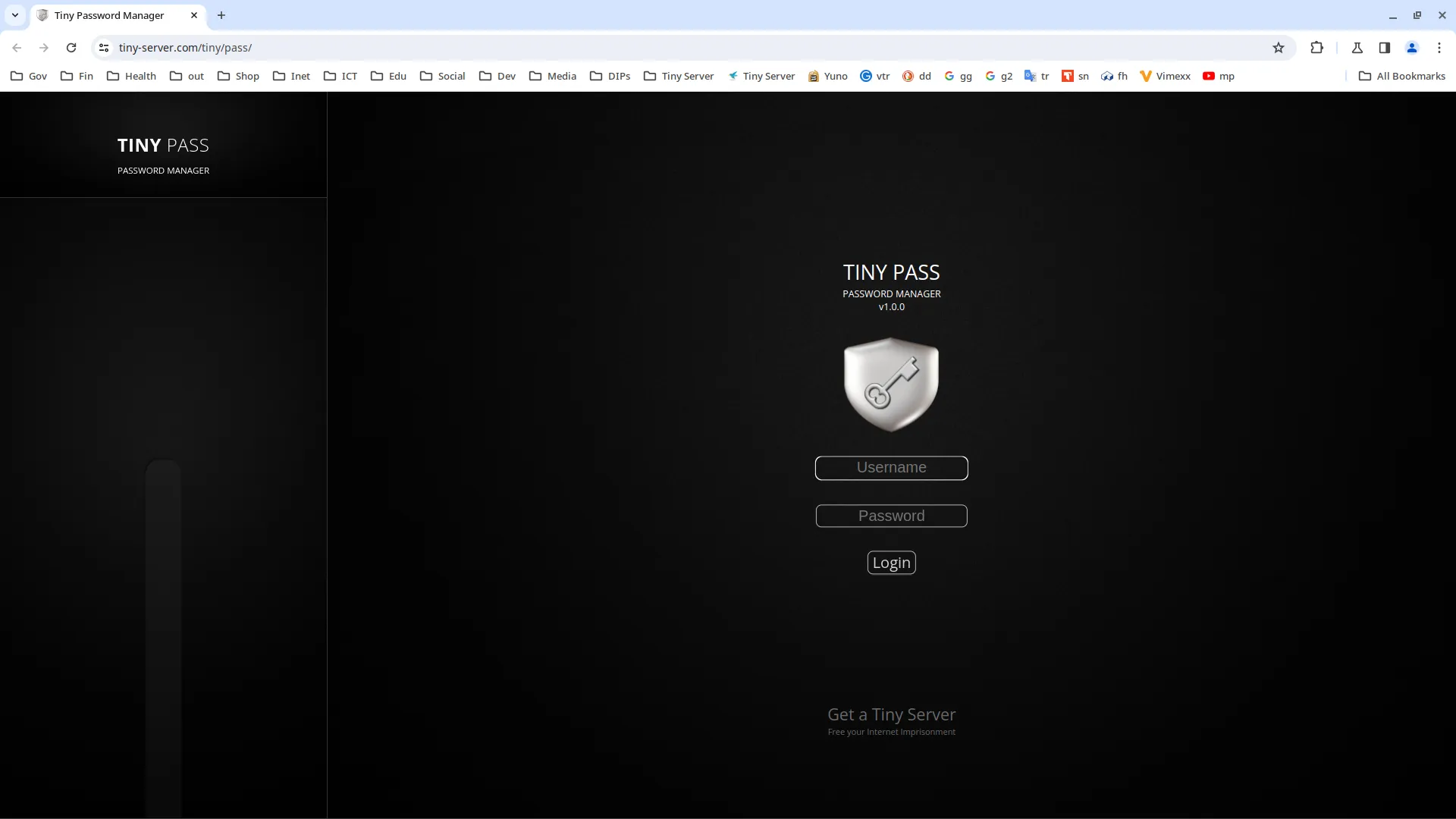Click the browser profile avatar icon

pos(1411,47)
